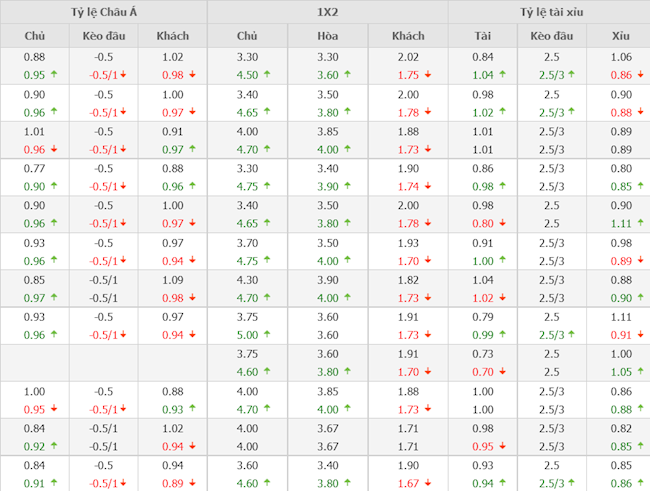Click the Tài column header
Viewport: 650px width, 492px height.
[x=482, y=36]
